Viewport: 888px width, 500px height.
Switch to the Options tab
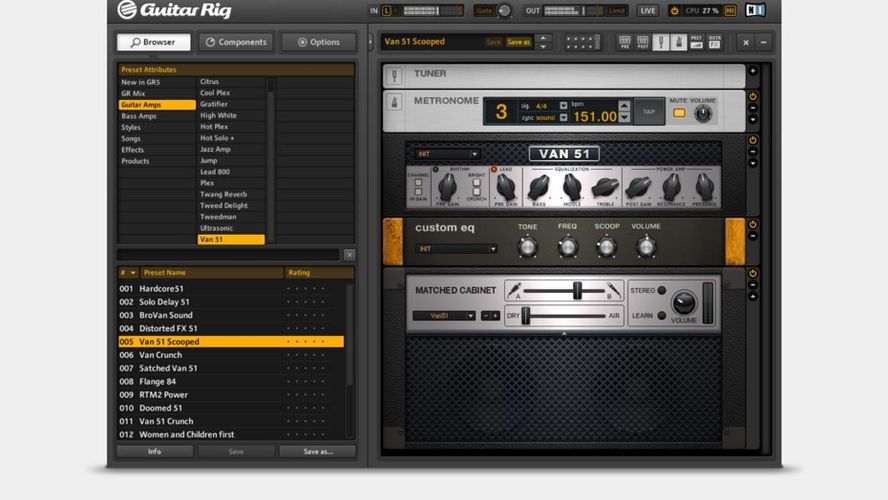319,42
